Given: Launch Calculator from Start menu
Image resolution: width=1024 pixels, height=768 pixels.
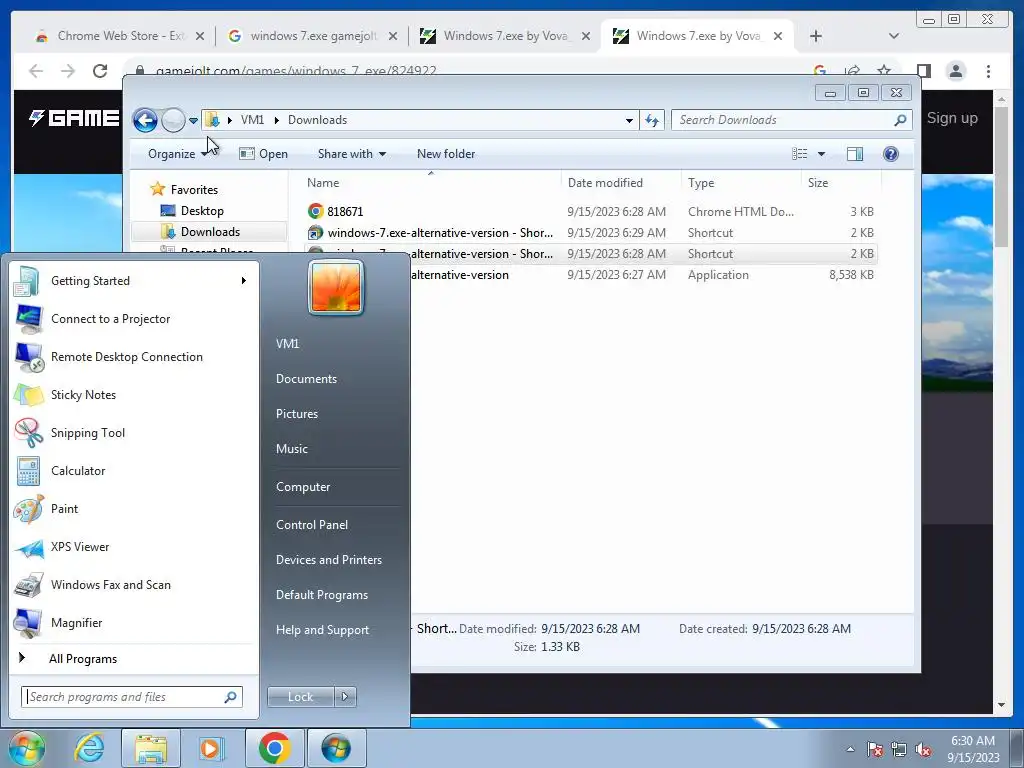Looking at the screenshot, I should (133, 471).
